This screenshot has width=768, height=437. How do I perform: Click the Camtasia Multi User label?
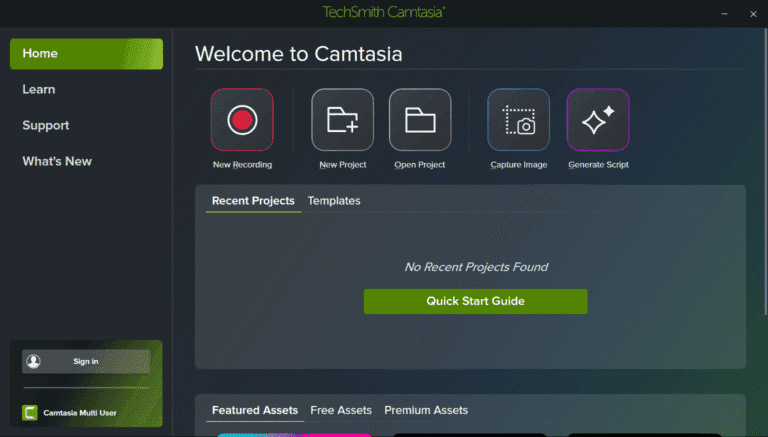(x=80, y=413)
